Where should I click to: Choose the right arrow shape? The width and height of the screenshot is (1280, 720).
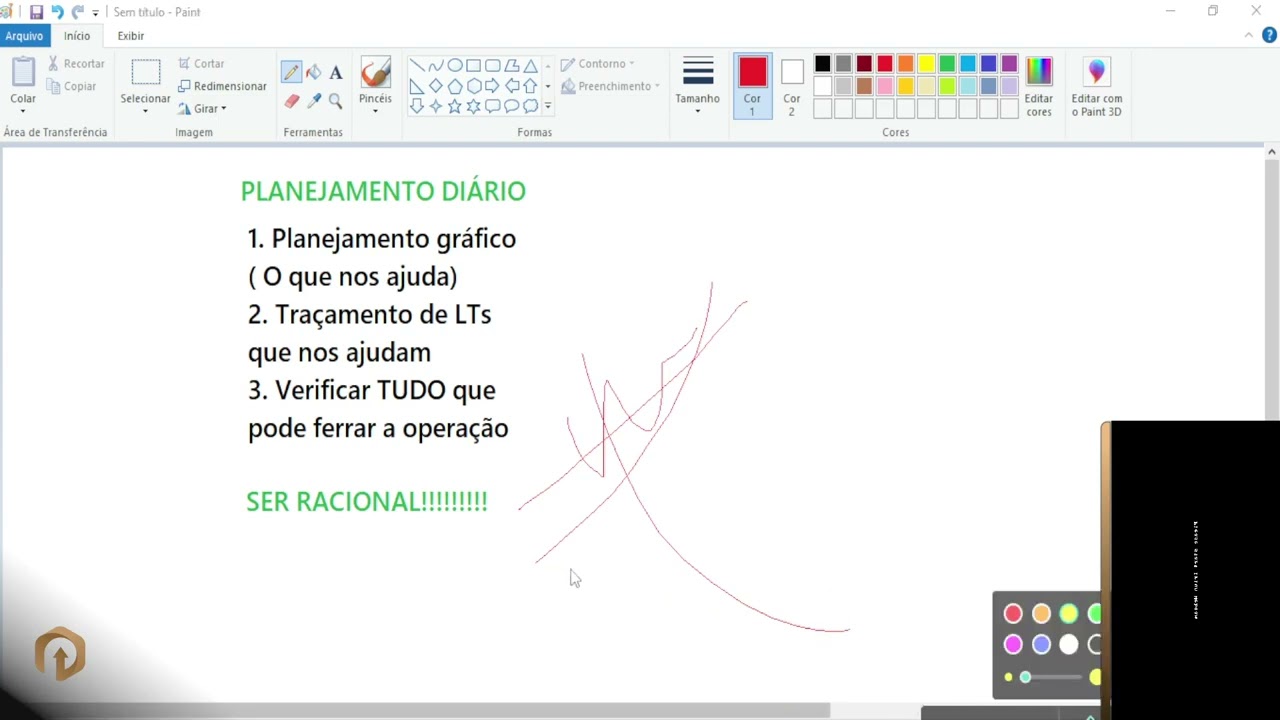(493, 86)
